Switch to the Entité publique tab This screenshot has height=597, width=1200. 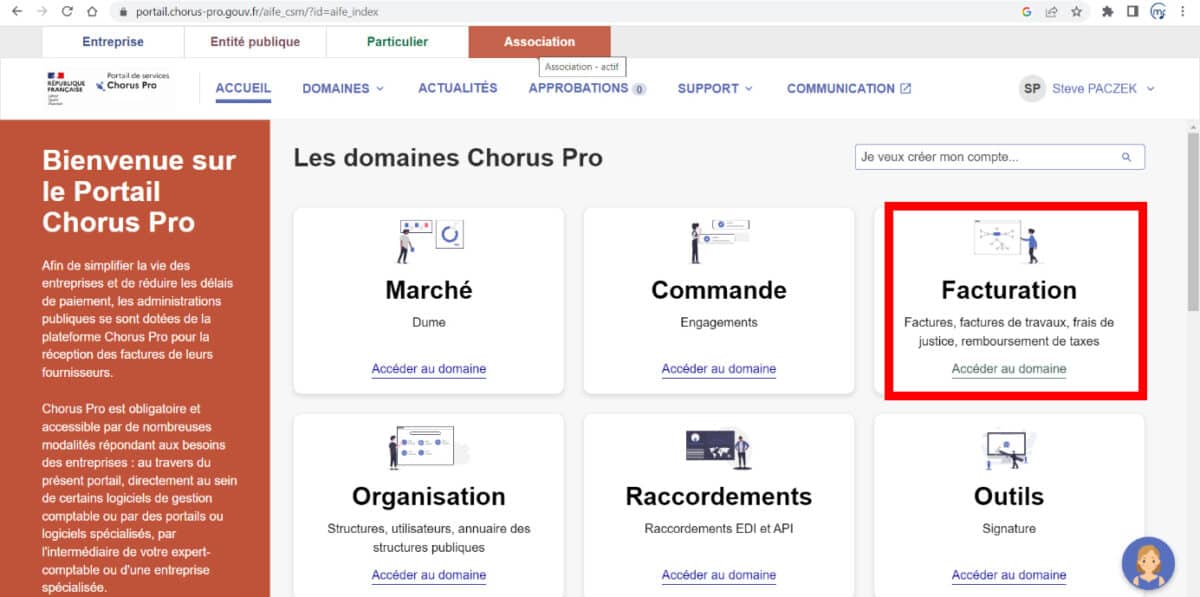pos(254,41)
